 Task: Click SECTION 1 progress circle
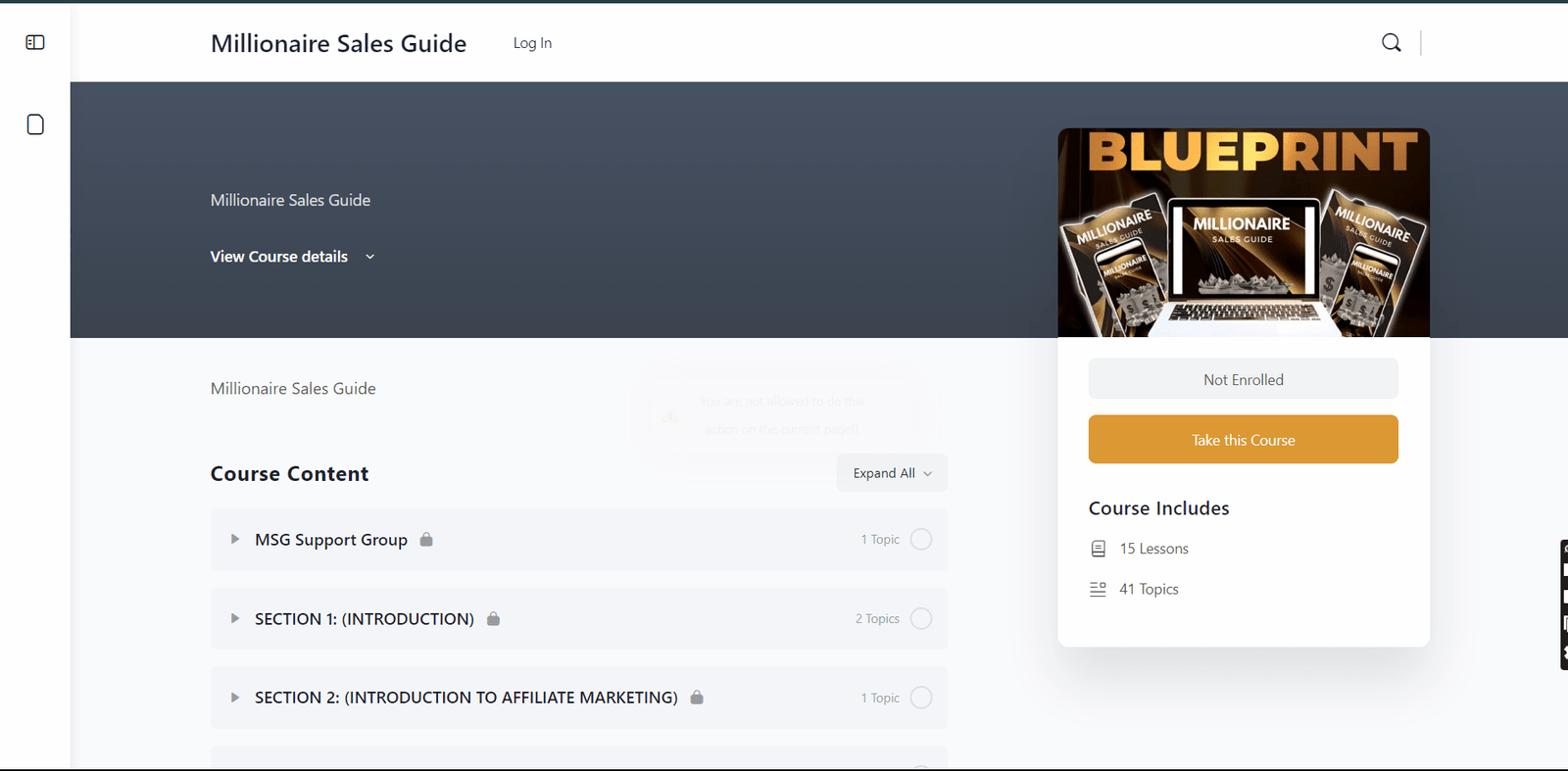(920, 619)
